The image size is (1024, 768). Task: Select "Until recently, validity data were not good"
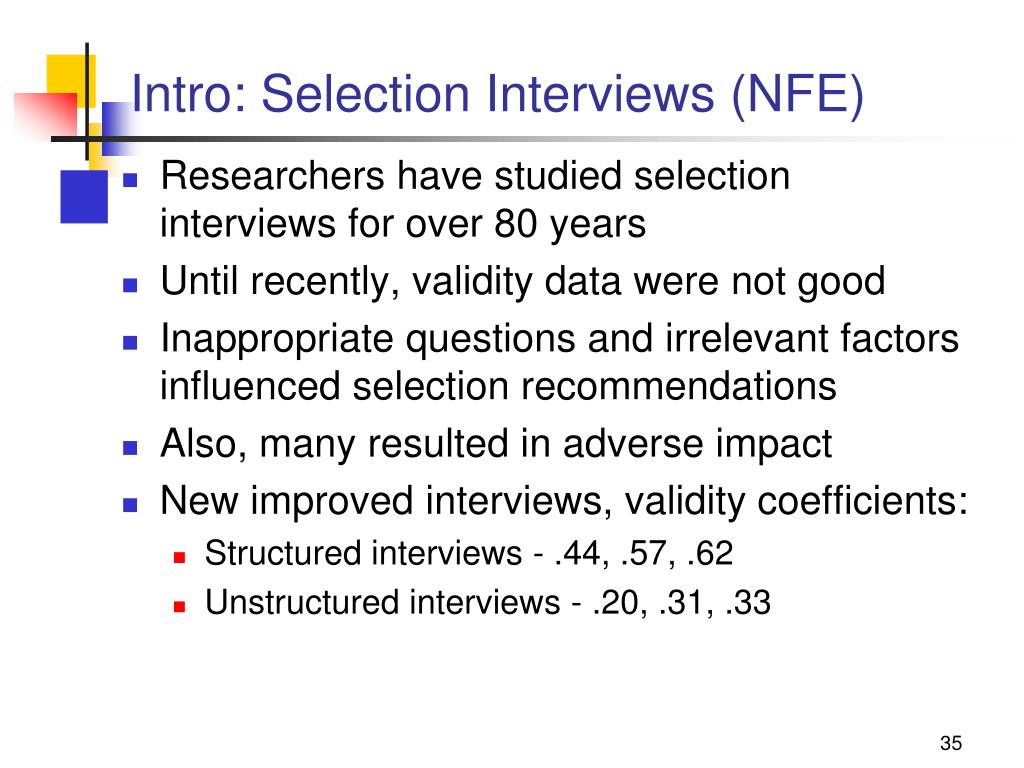point(523,282)
